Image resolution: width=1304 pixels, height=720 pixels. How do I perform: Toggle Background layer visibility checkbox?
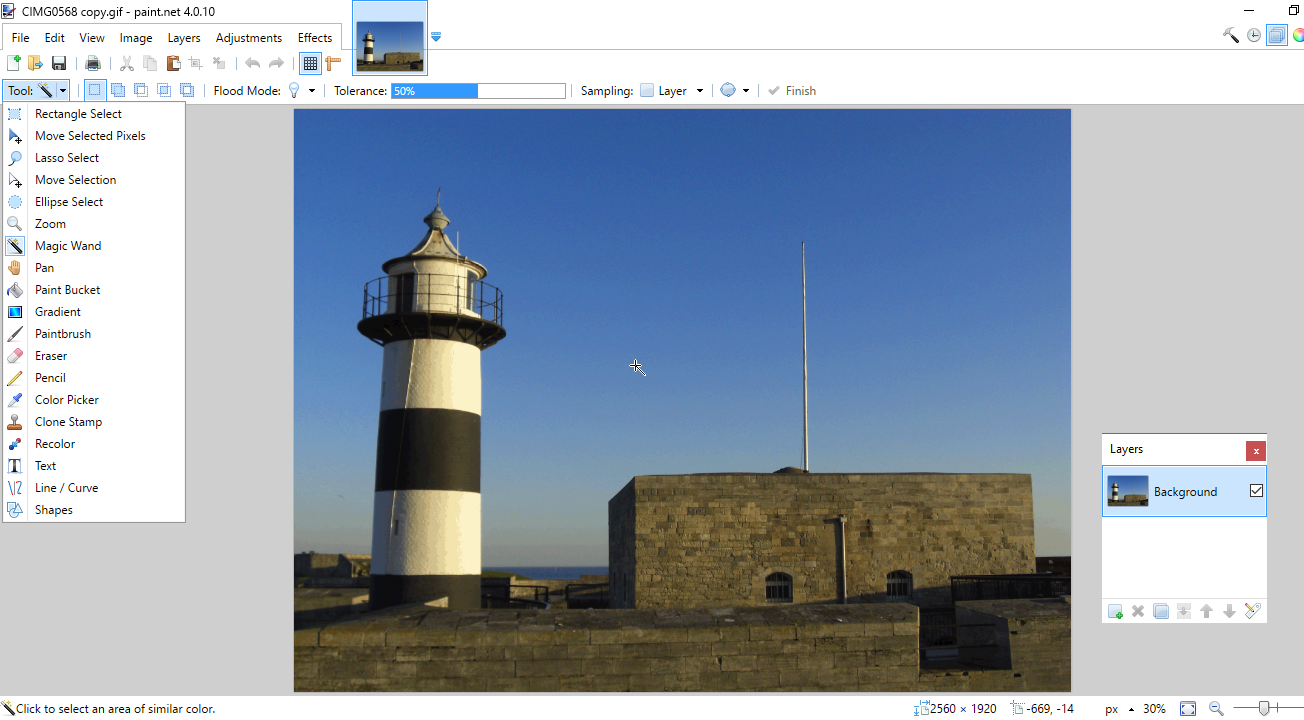click(1254, 491)
